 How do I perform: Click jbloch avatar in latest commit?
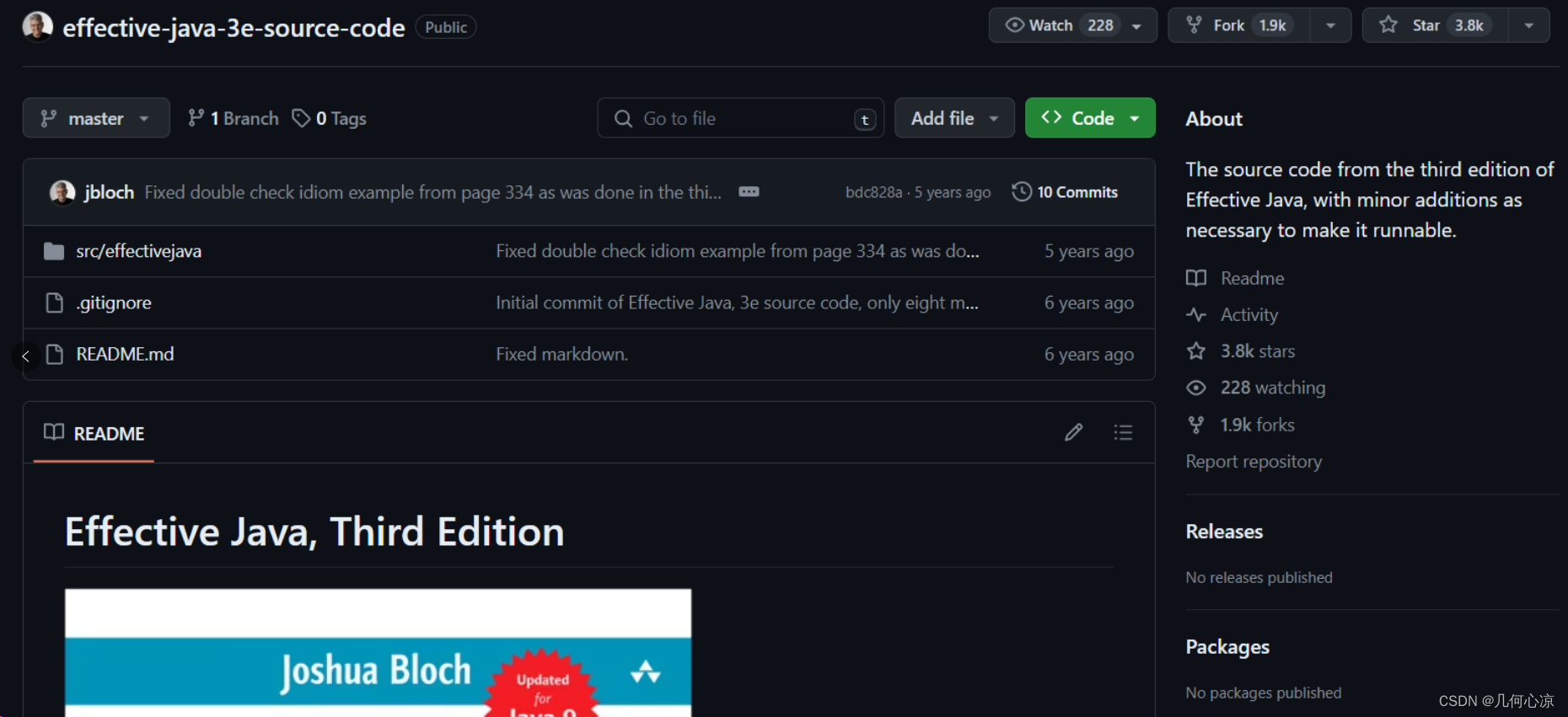(x=62, y=192)
